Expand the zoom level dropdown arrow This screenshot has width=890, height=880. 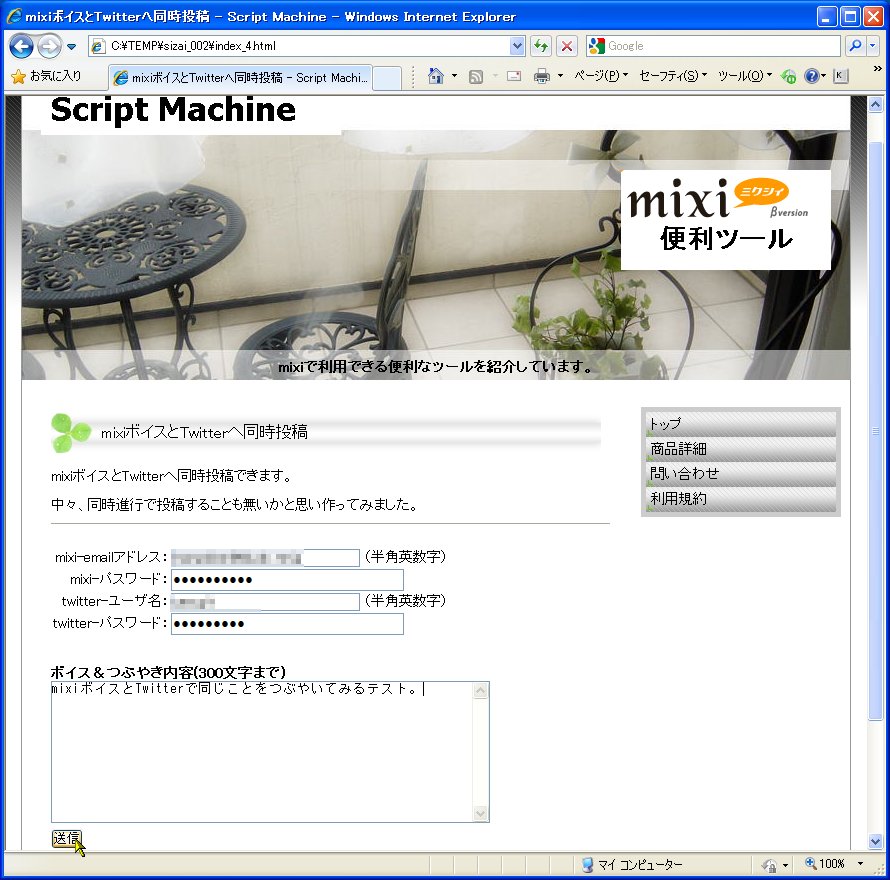pyautogui.click(x=860, y=864)
